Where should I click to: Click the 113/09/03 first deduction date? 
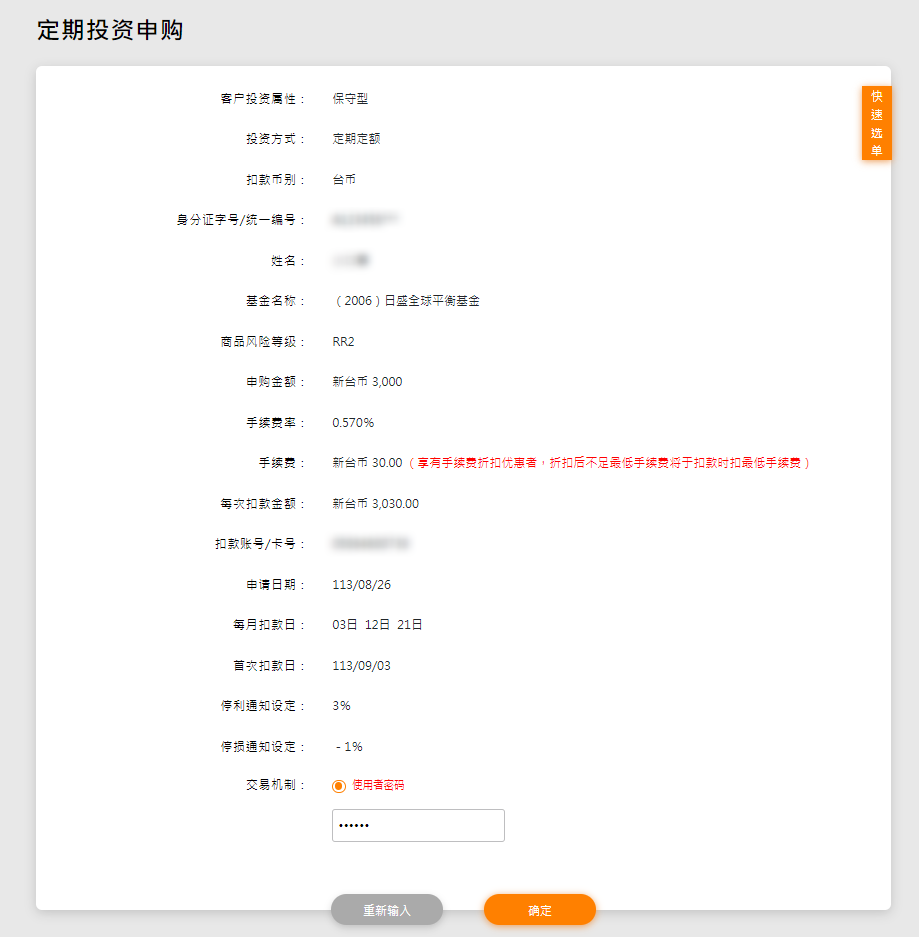[x=361, y=666]
